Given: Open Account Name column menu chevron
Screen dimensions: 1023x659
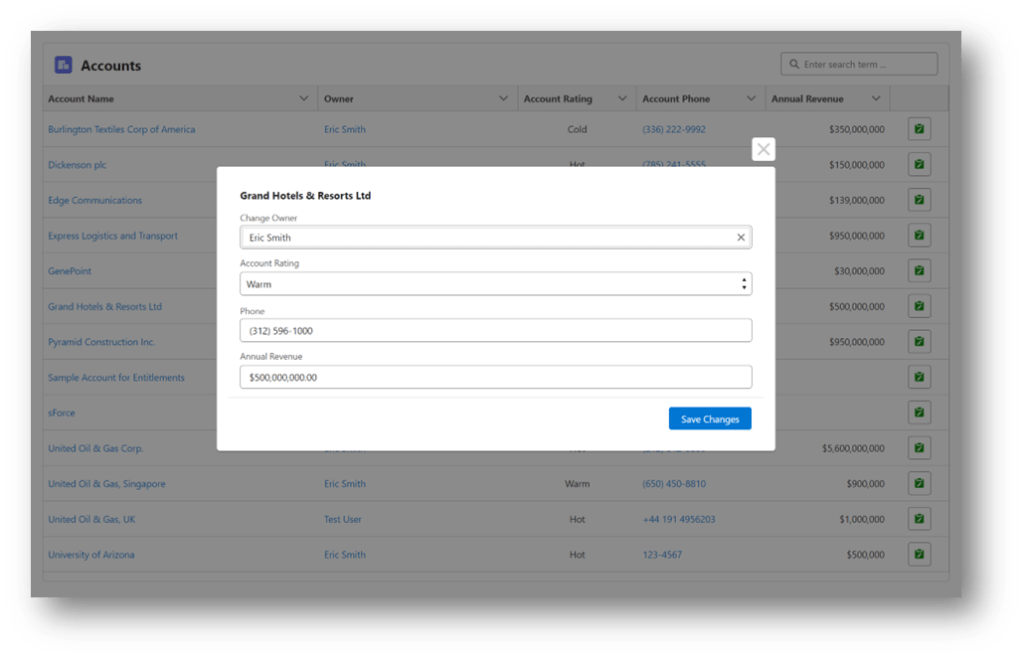Looking at the screenshot, I should [303, 99].
